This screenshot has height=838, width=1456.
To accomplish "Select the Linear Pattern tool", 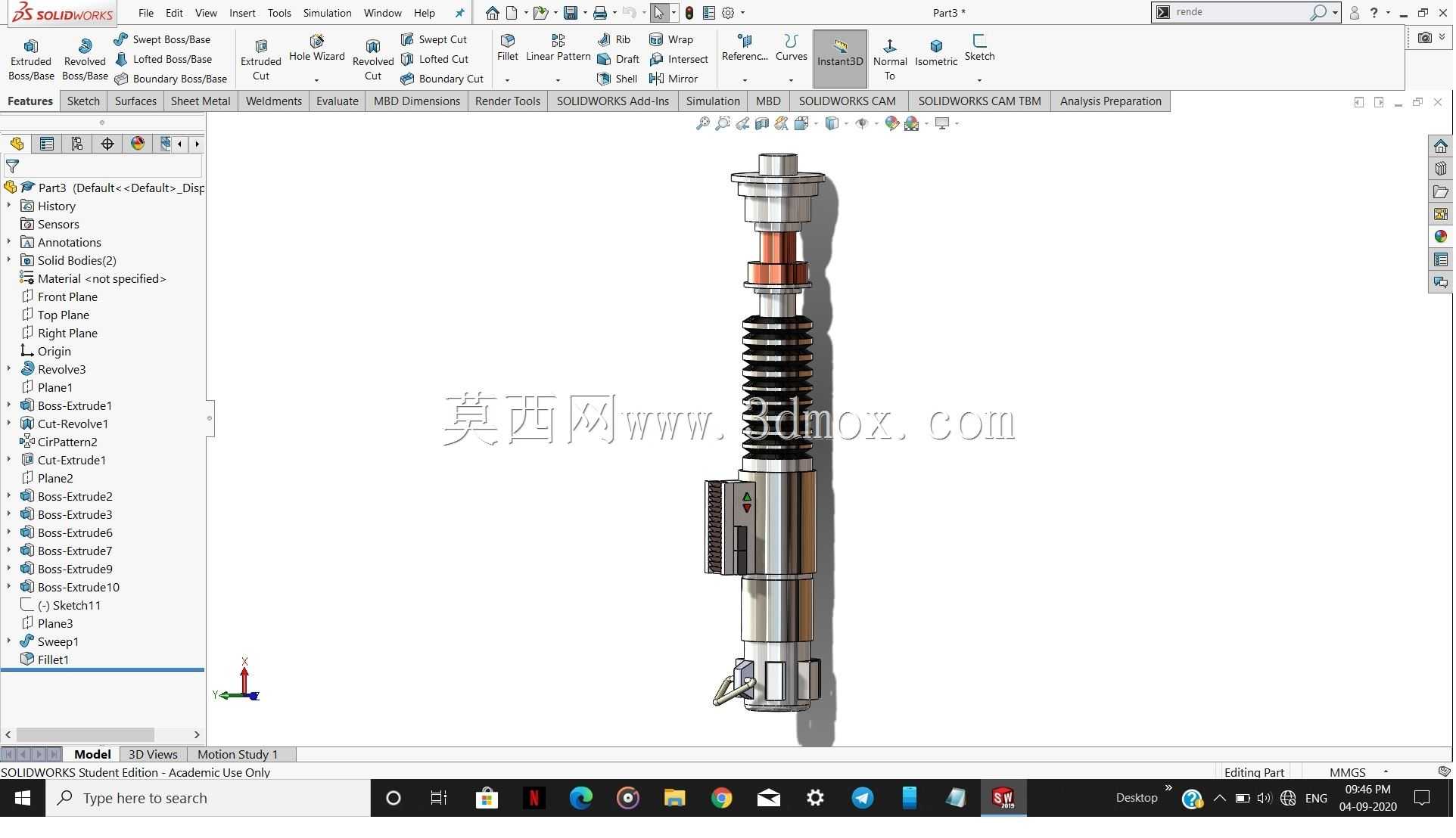I will 558,48.
